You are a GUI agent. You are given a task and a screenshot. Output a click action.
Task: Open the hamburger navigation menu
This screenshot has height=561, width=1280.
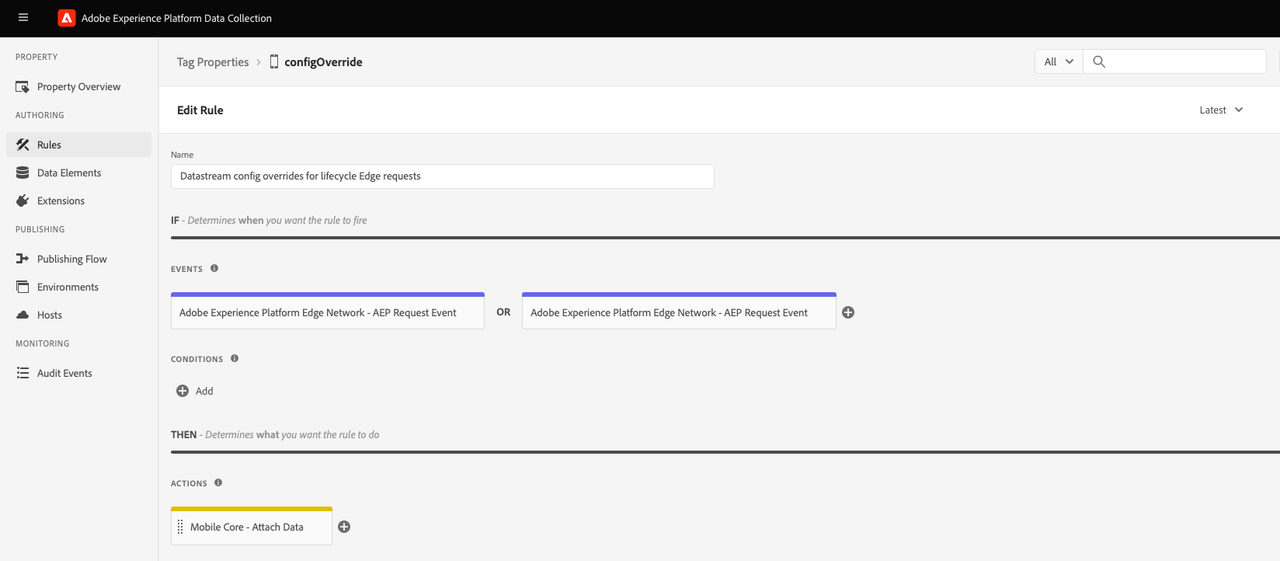click(x=23, y=18)
